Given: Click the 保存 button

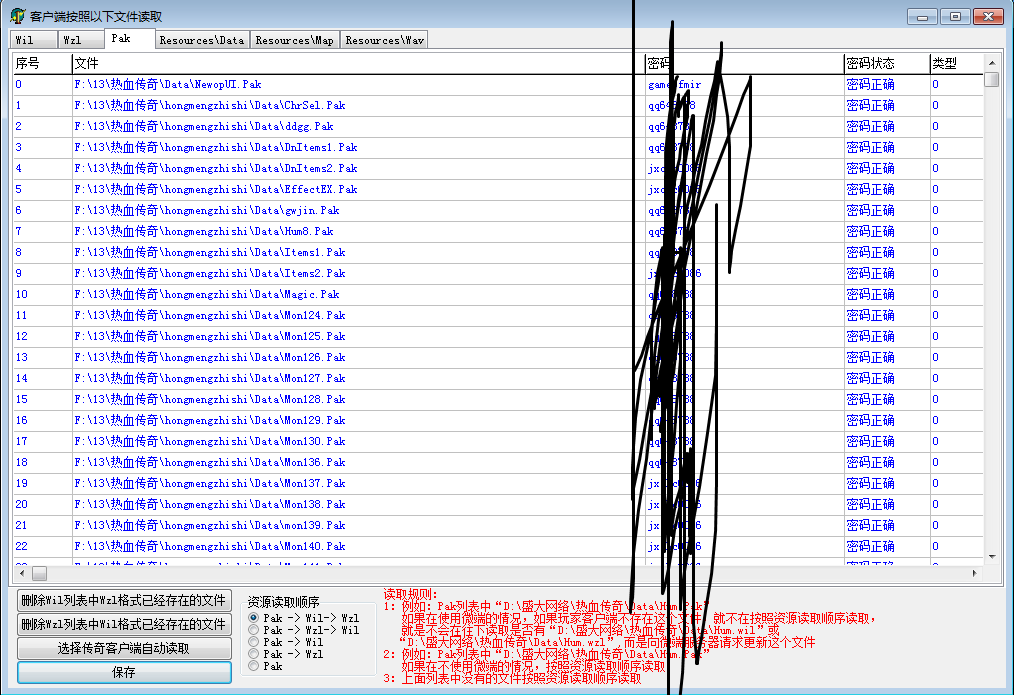Looking at the screenshot, I should 124,672.
